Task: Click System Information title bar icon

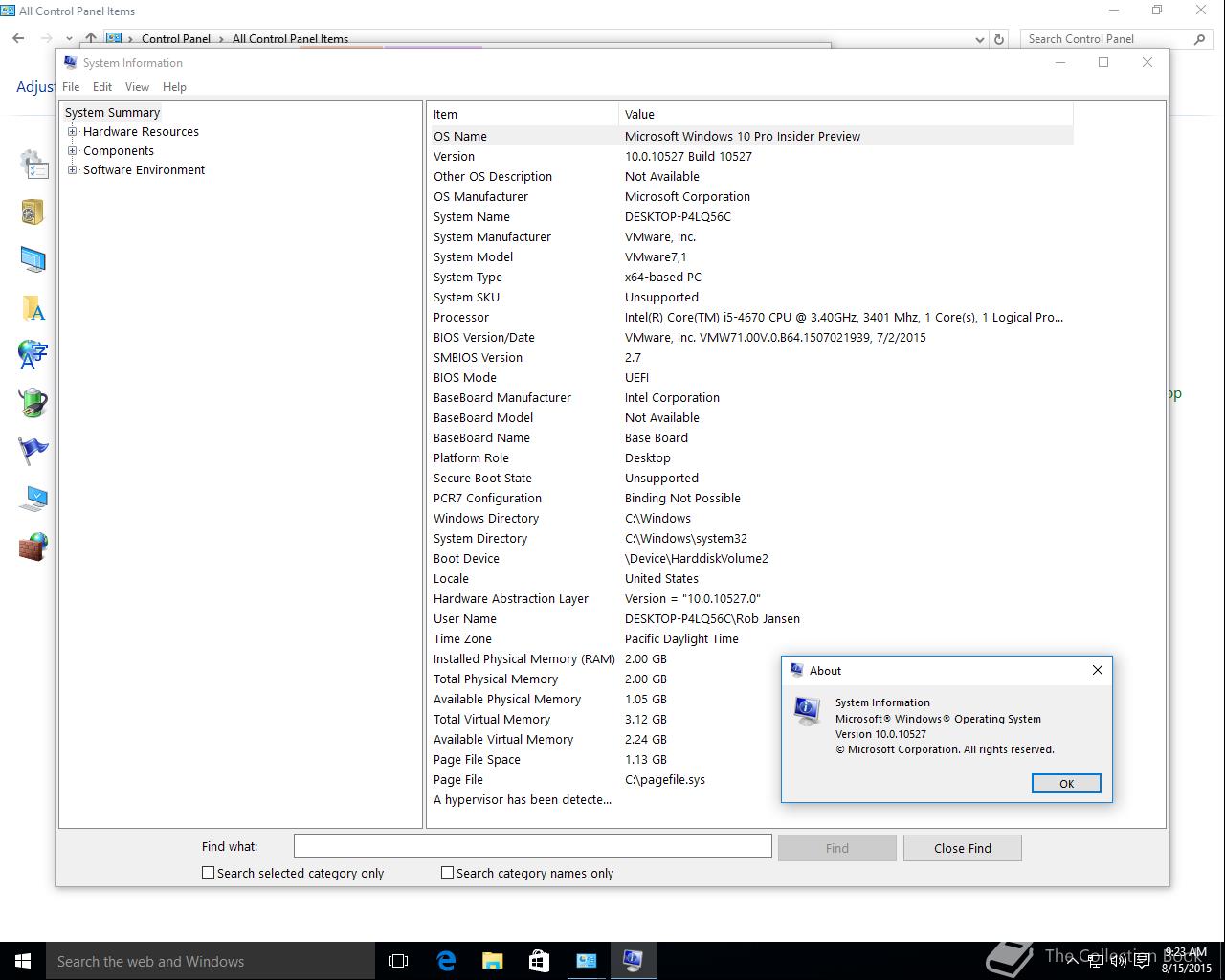Action: (70, 62)
